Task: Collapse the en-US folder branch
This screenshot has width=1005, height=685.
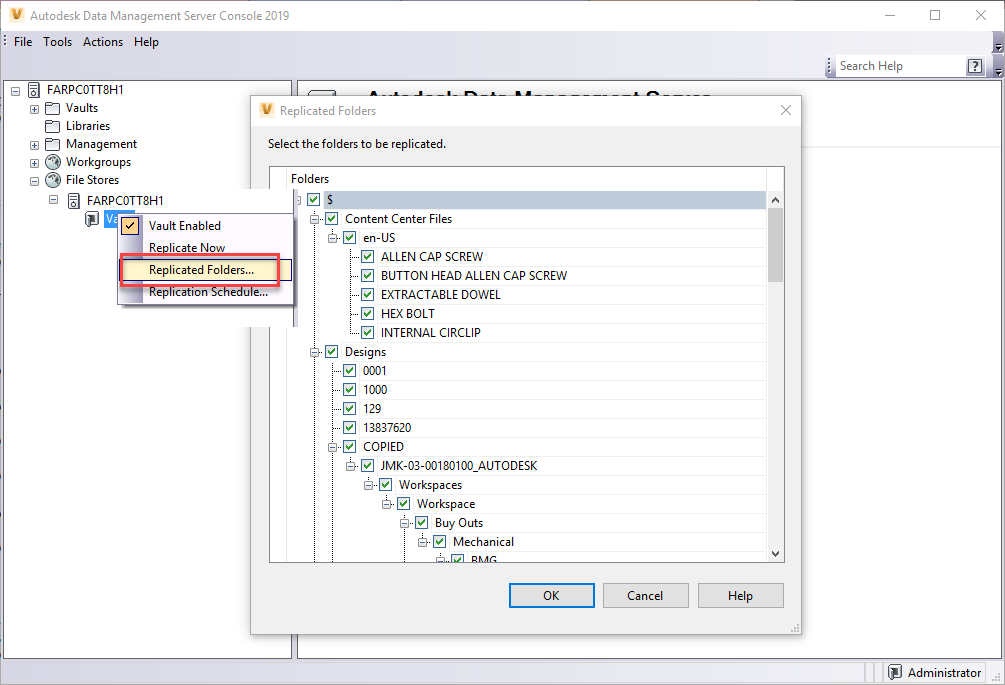Action: (x=333, y=237)
